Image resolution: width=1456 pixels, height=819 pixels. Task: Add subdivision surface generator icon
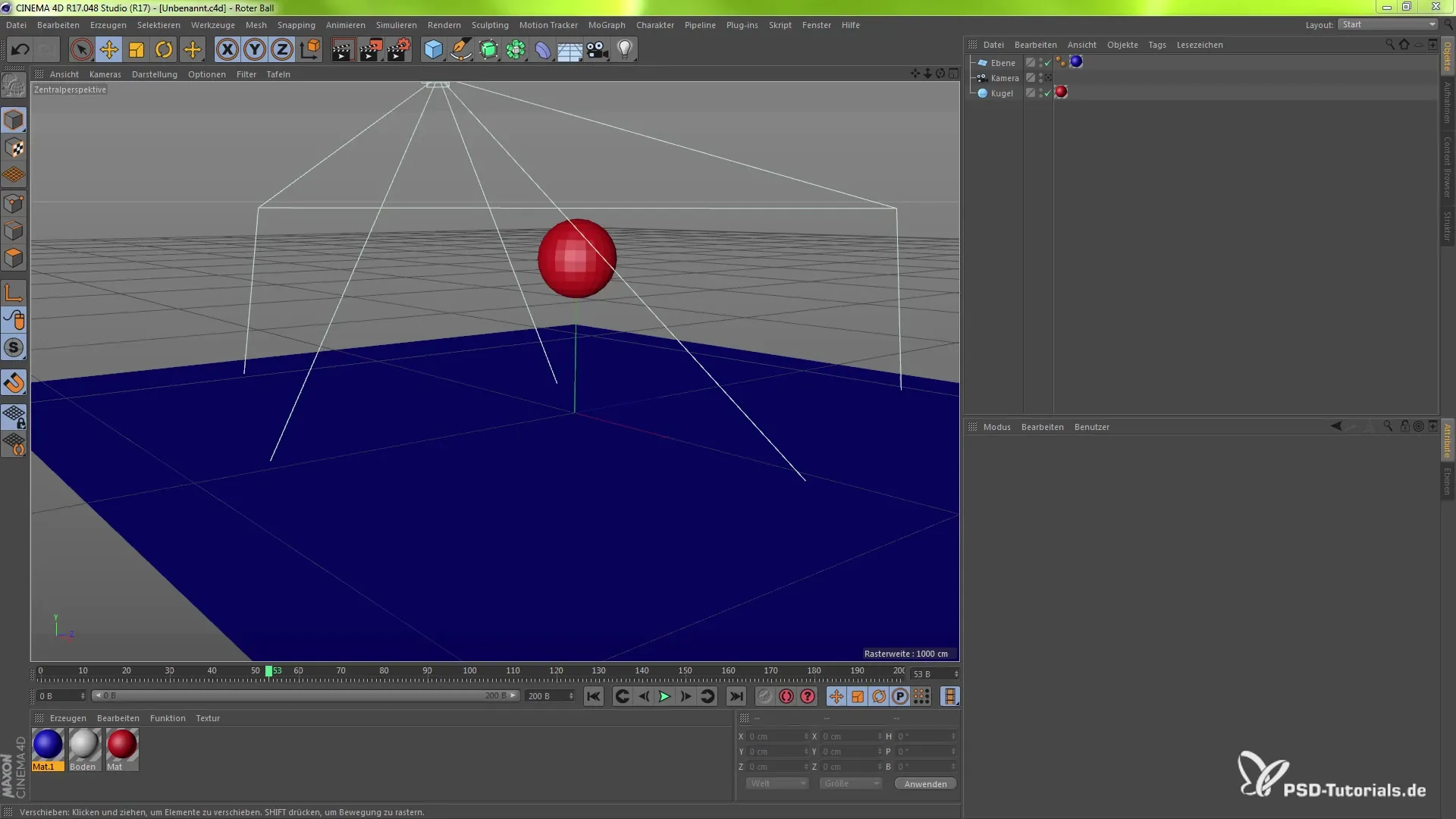pos(488,50)
